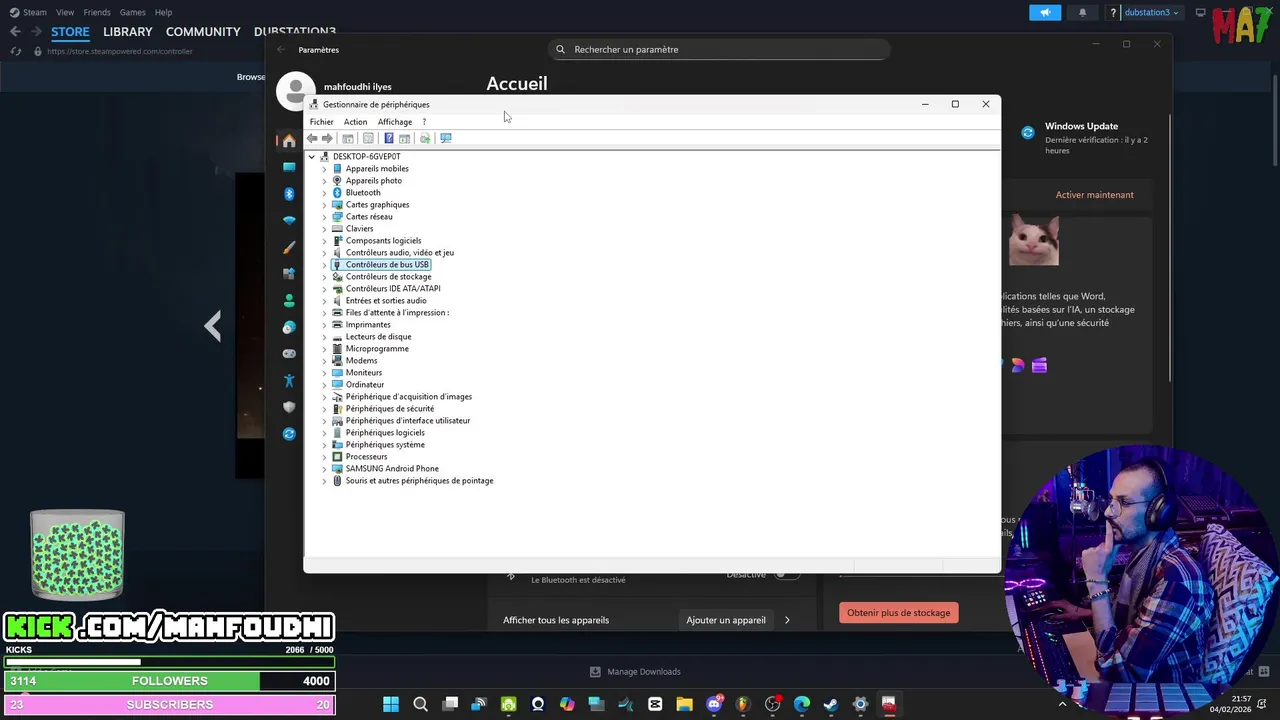Click Activer maintenant link
The width and height of the screenshot is (1280, 720).
[1095, 195]
